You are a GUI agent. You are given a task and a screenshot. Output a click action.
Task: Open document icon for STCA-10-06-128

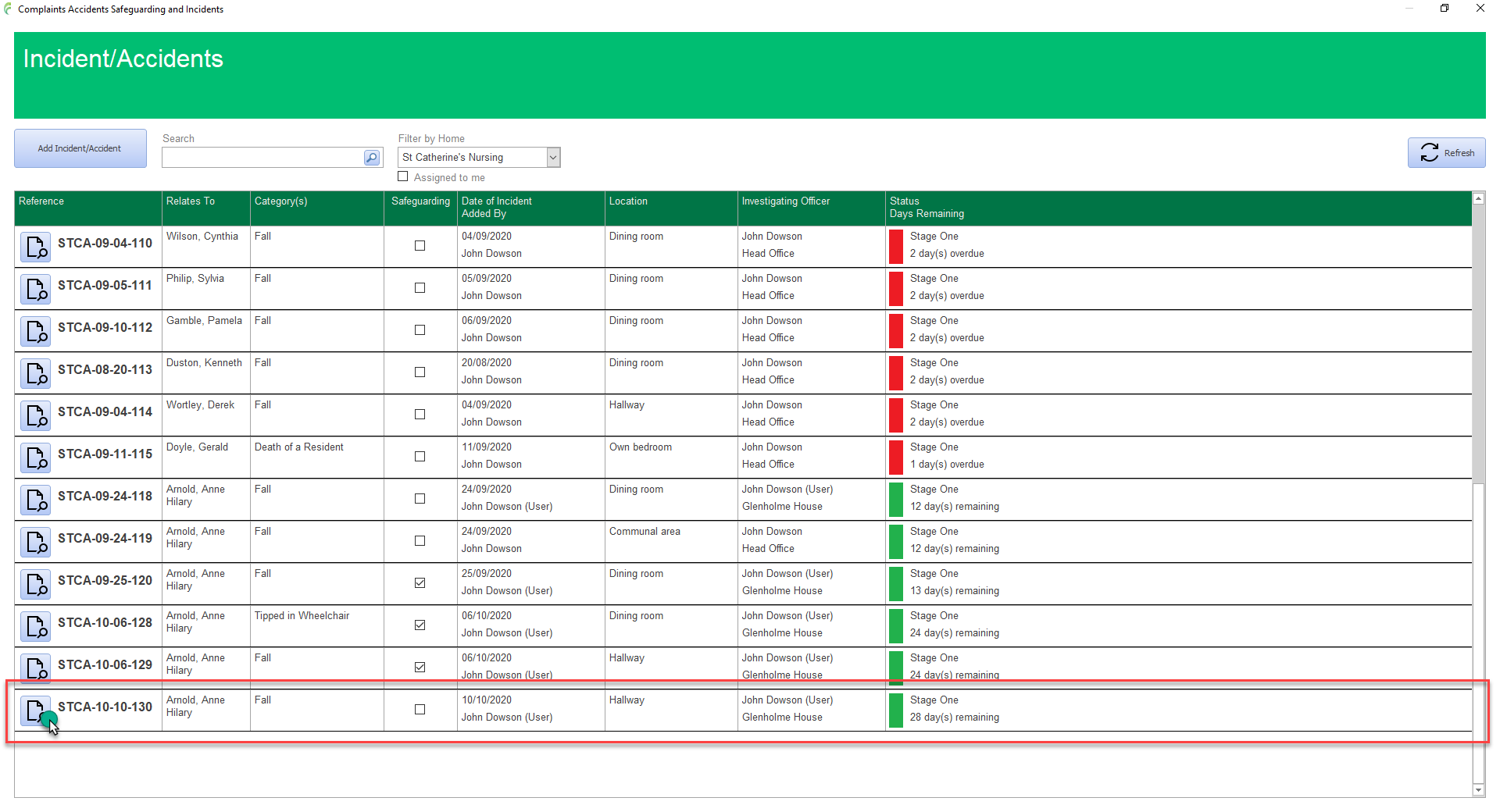click(x=35, y=626)
